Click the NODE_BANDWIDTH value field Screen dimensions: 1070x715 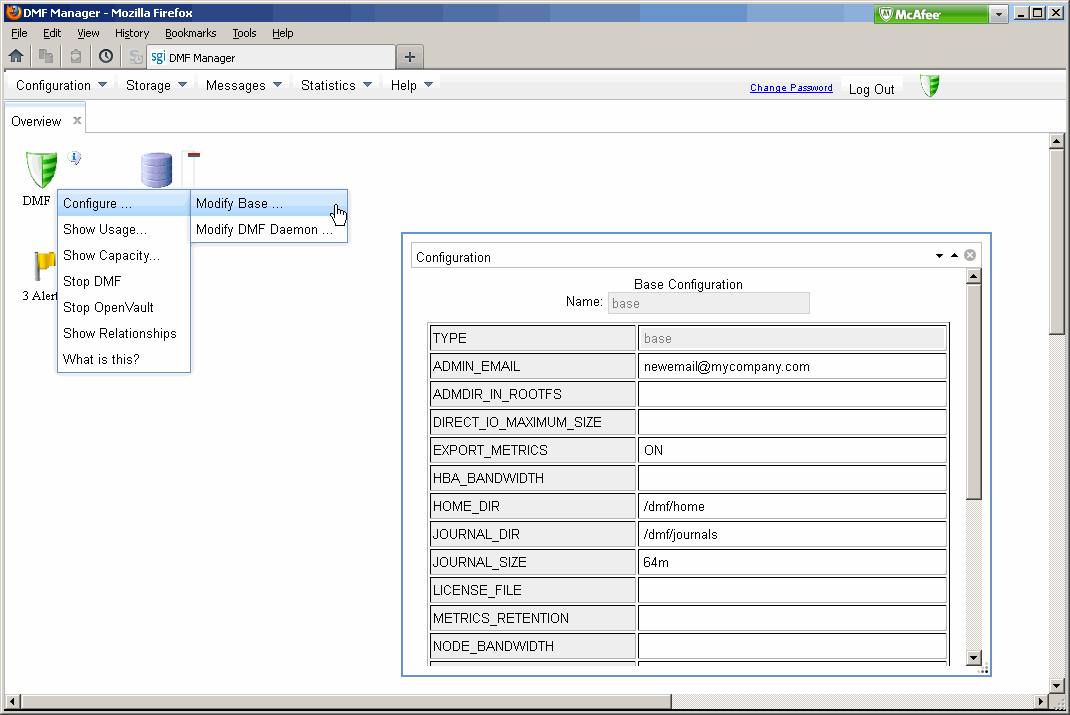point(792,646)
